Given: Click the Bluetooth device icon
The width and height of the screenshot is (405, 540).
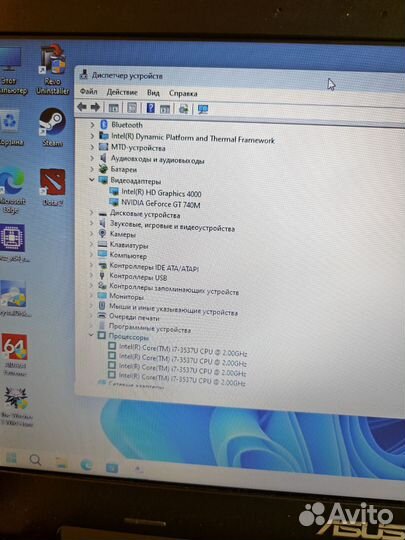Looking at the screenshot, I should 104,125.
